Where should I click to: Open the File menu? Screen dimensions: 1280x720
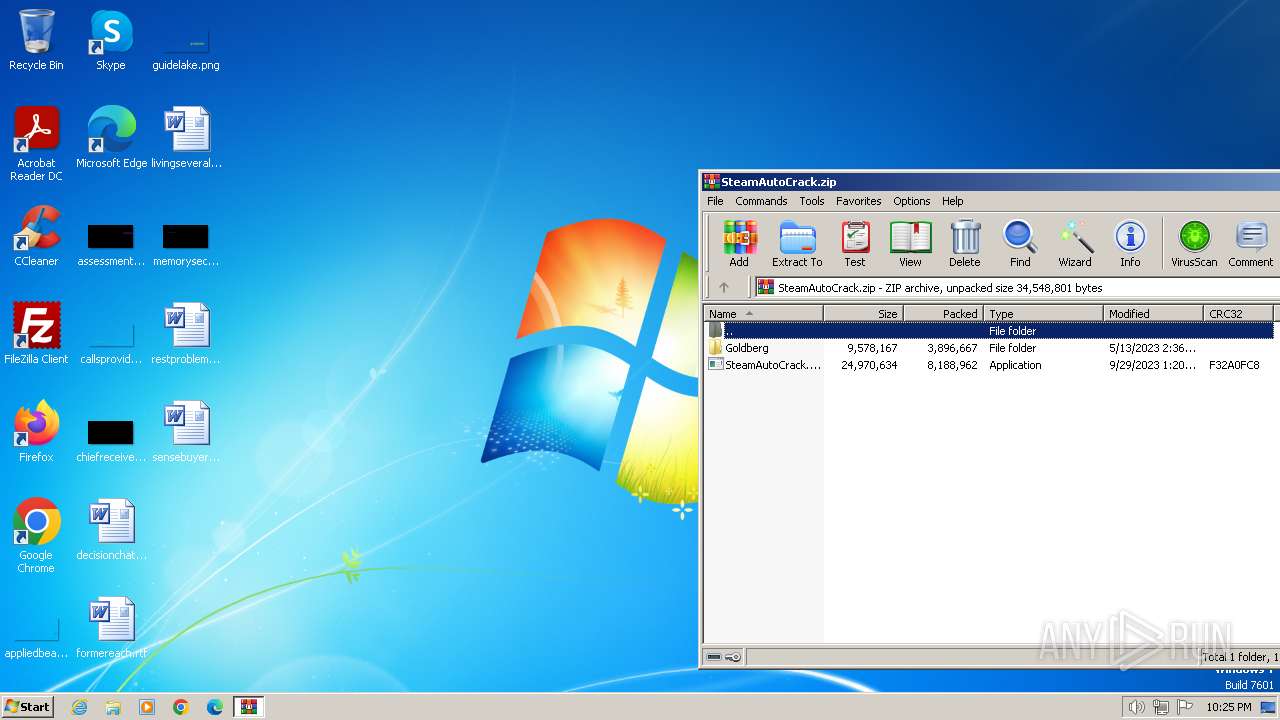coord(715,201)
